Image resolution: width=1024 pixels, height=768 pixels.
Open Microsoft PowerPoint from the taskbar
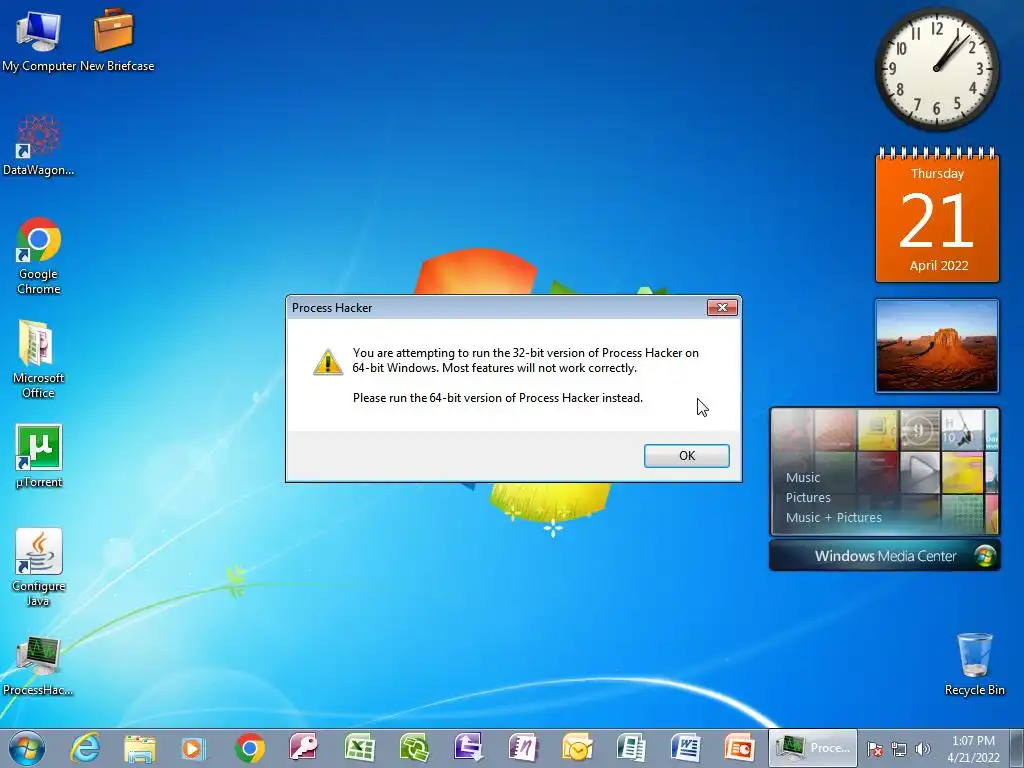[x=740, y=748]
